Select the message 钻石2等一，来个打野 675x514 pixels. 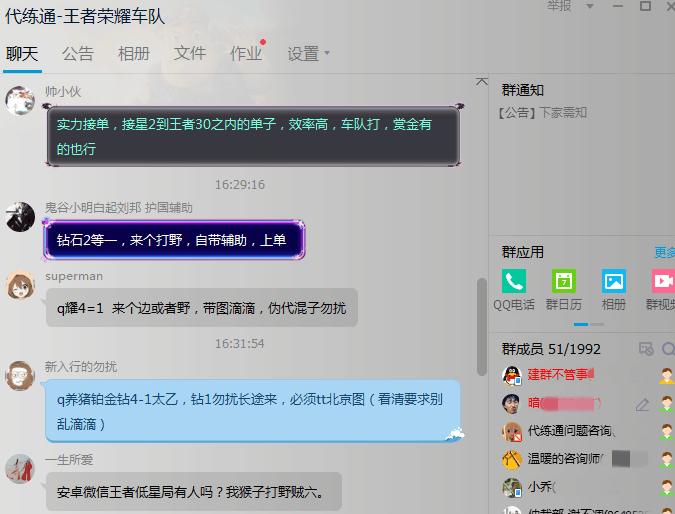[x=174, y=240]
